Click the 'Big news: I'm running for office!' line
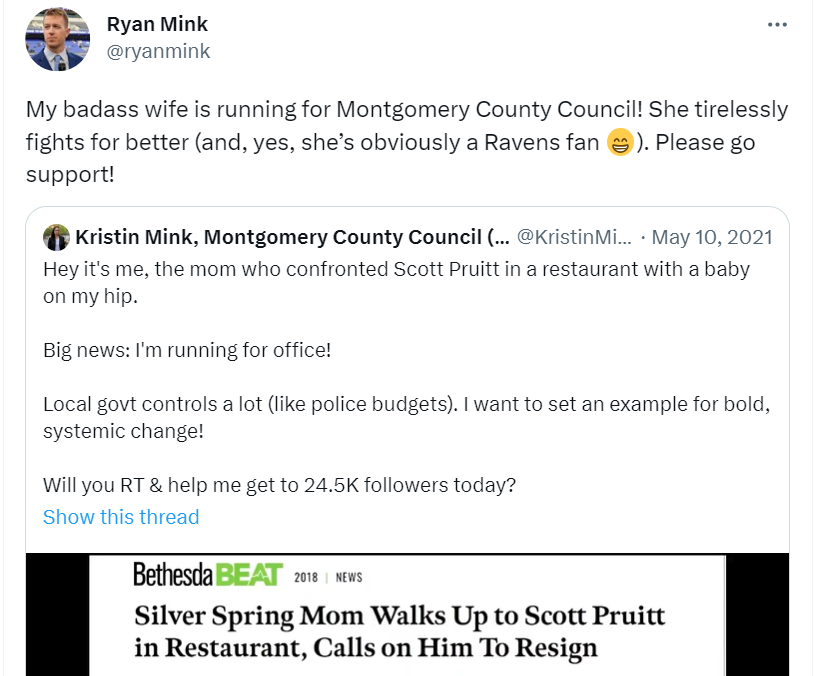The image size is (815, 676). click(x=187, y=351)
